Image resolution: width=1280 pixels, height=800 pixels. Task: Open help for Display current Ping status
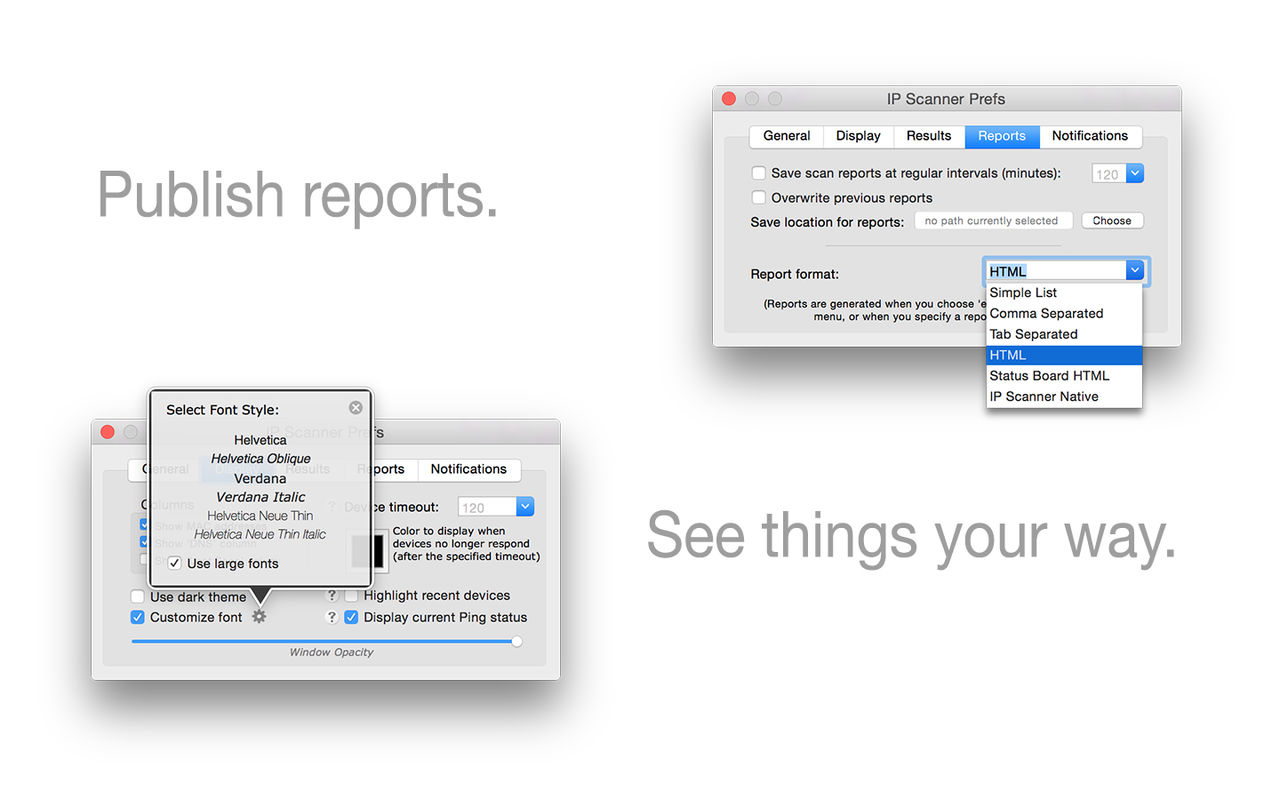(x=332, y=617)
